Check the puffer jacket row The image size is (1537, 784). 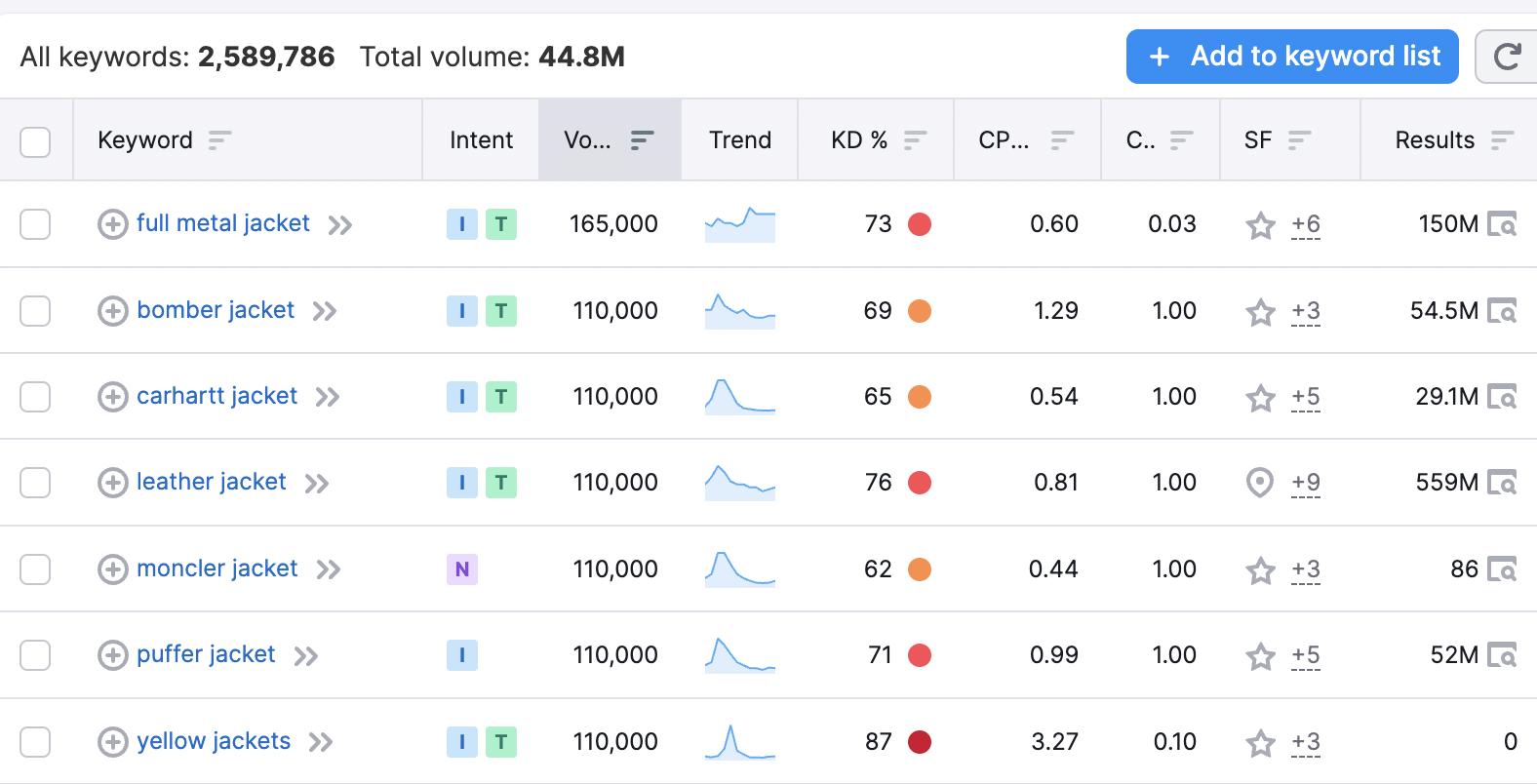coord(35,655)
